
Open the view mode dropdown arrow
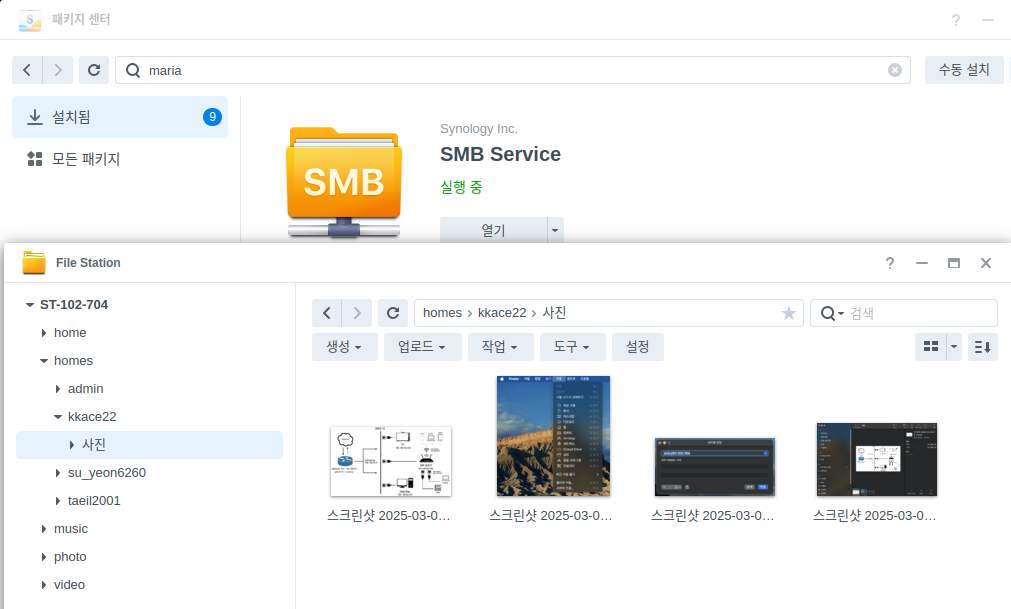pos(954,347)
